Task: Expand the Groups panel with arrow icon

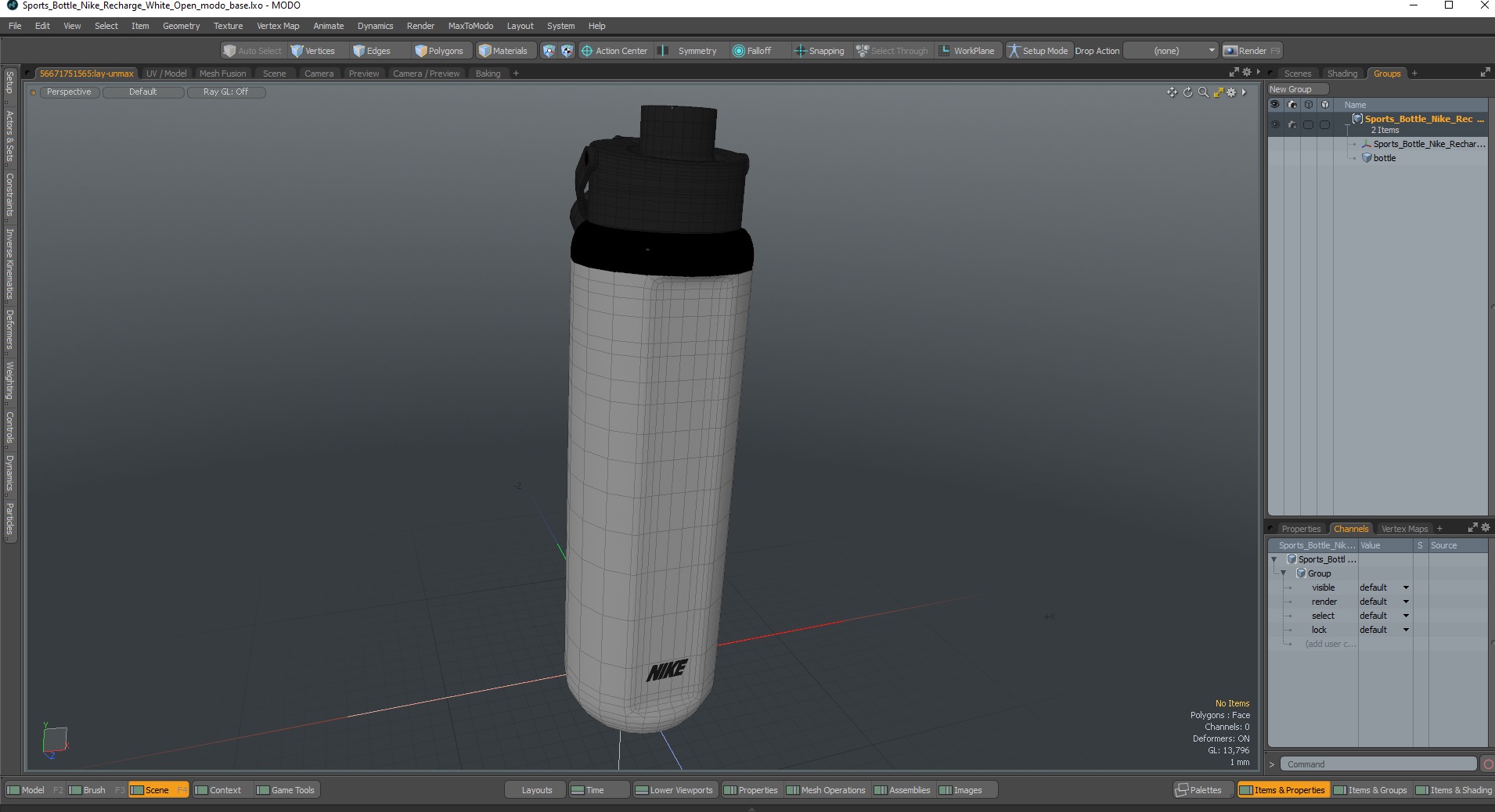Action: click(x=1485, y=73)
